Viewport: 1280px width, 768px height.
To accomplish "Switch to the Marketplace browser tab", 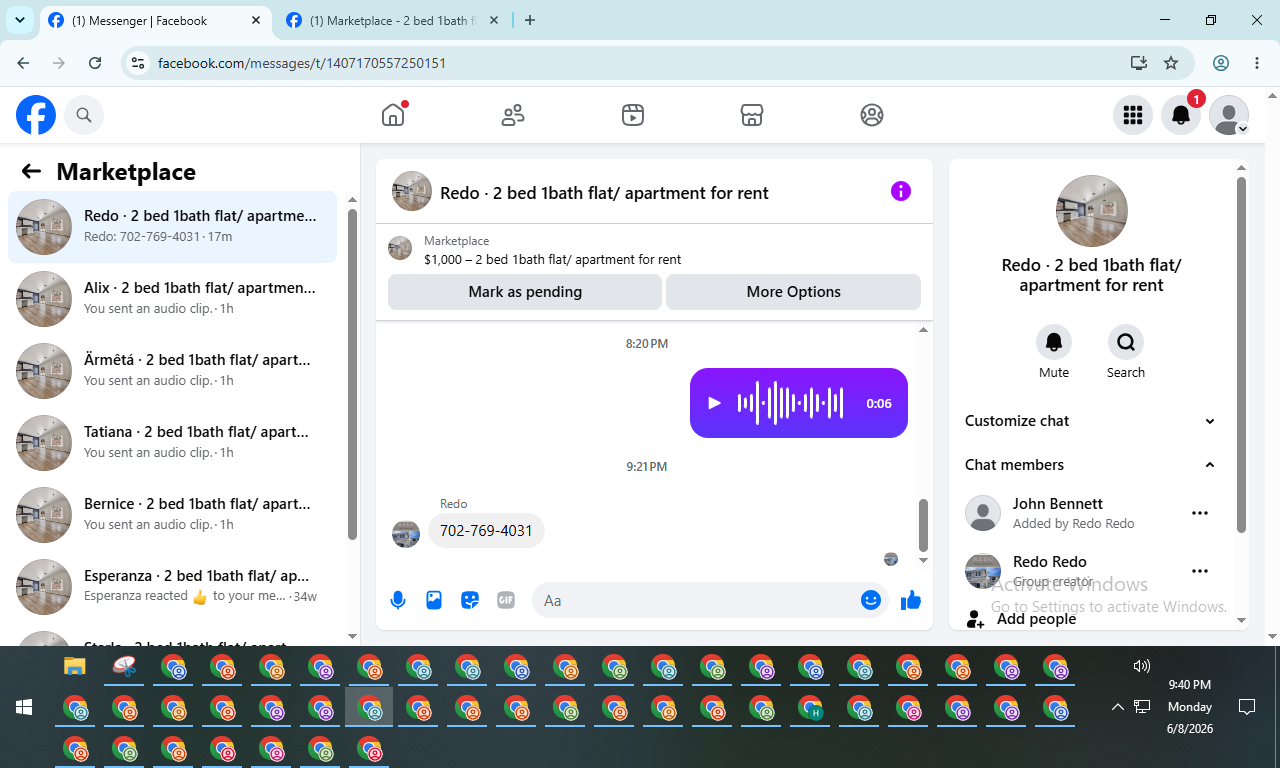I will point(390,21).
